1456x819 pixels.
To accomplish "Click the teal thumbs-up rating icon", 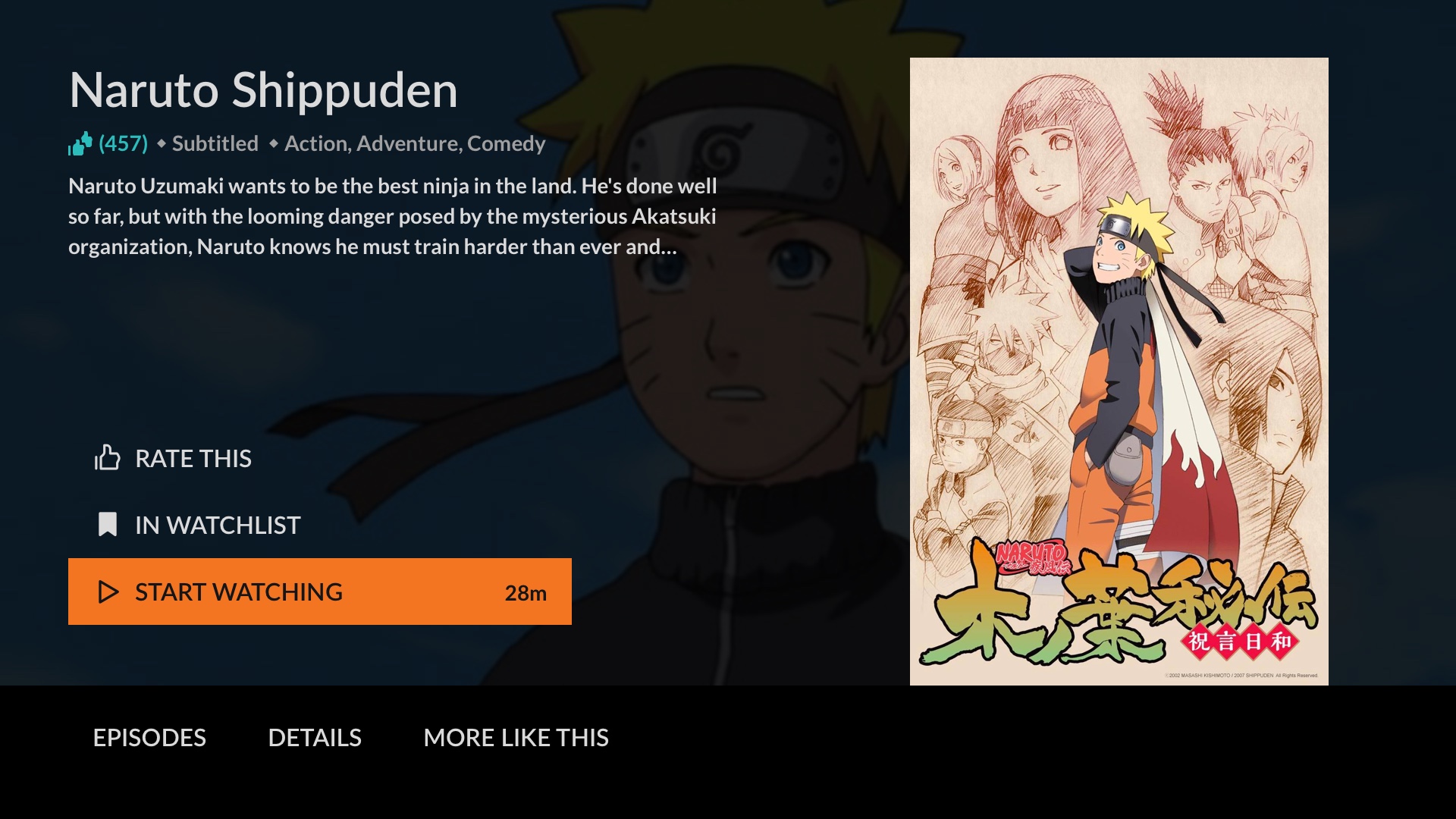I will tap(80, 143).
